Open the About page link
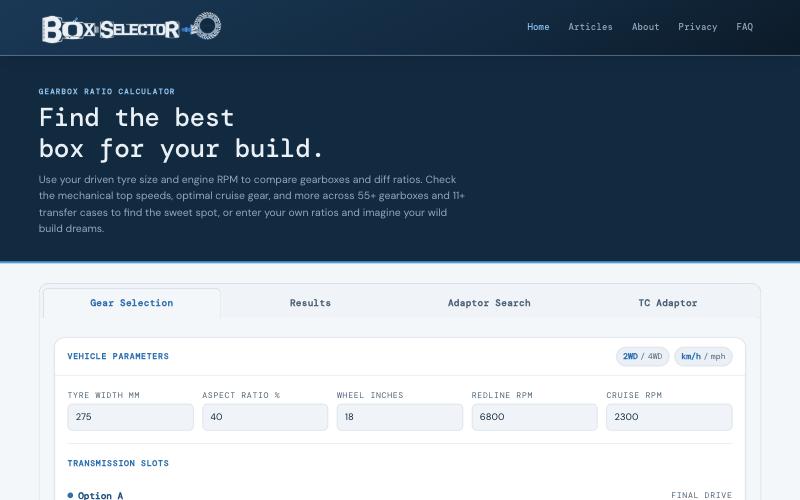800x500 pixels. click(645, 27)
